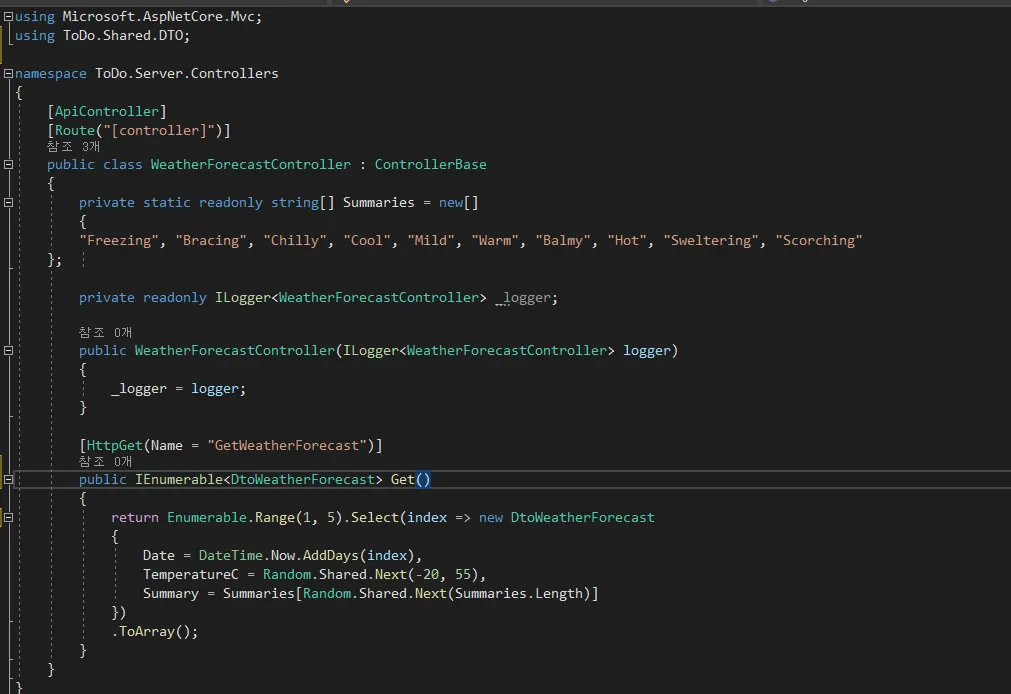Open the '참조 3개' references link
The image size is (1011, 694).
pyautogui.click(x=73, y=147)
